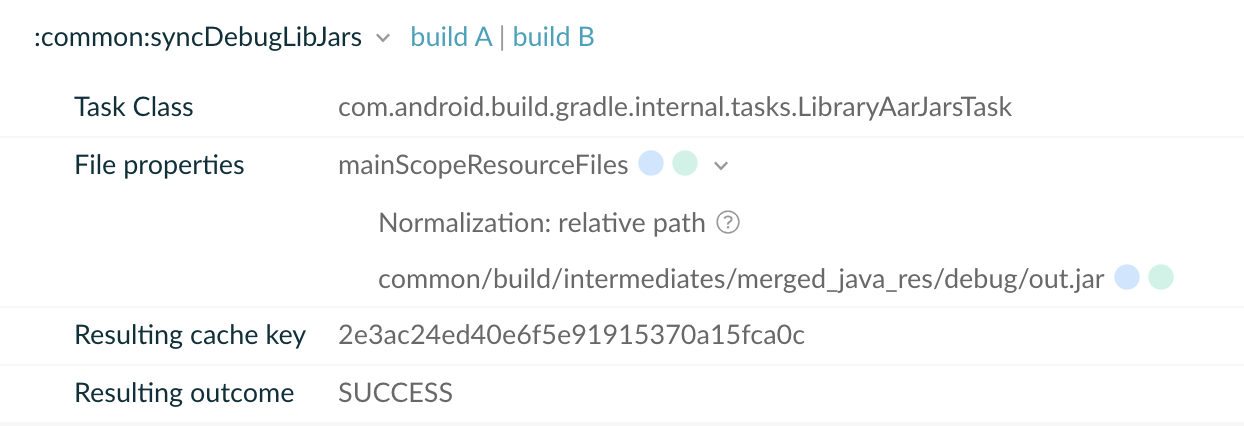Select the LibraryAarJarsTask class name text
1244x426 pixels.
675,107
